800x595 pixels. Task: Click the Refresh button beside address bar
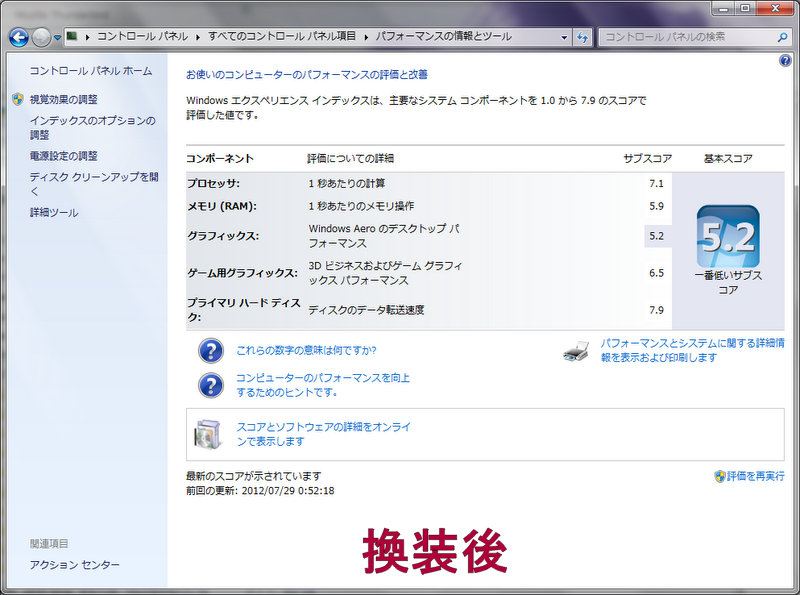pos(582,37)
